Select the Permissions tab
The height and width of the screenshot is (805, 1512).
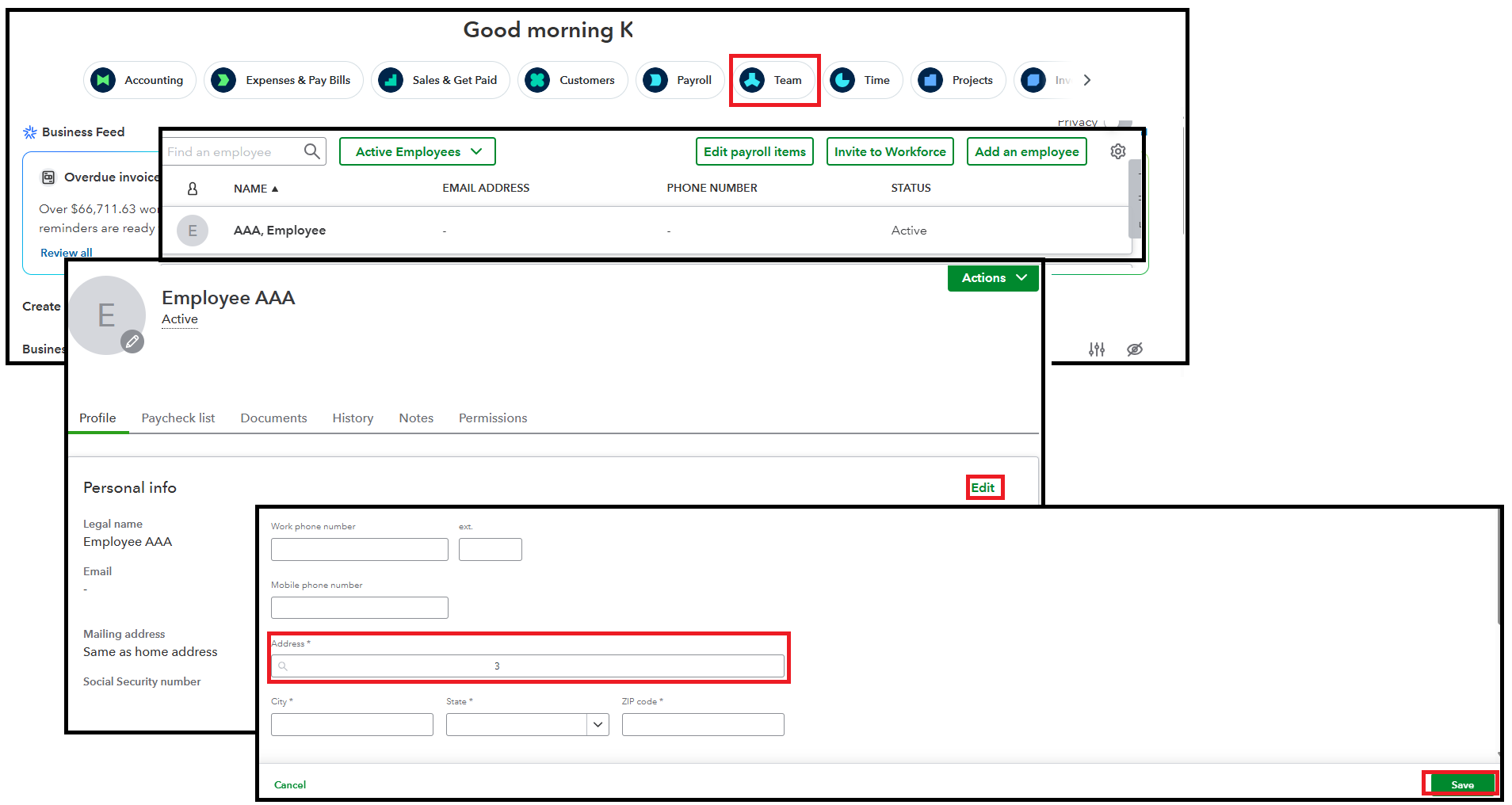pyautogui.click(x=493, y=418)
